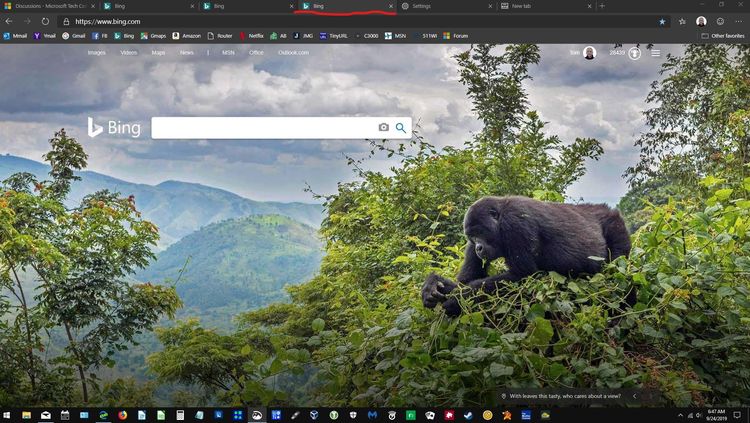This screenshot has width=750, height=423.
Task: Open the Mail app from the taskbar
Action: [x=45, y=415]
